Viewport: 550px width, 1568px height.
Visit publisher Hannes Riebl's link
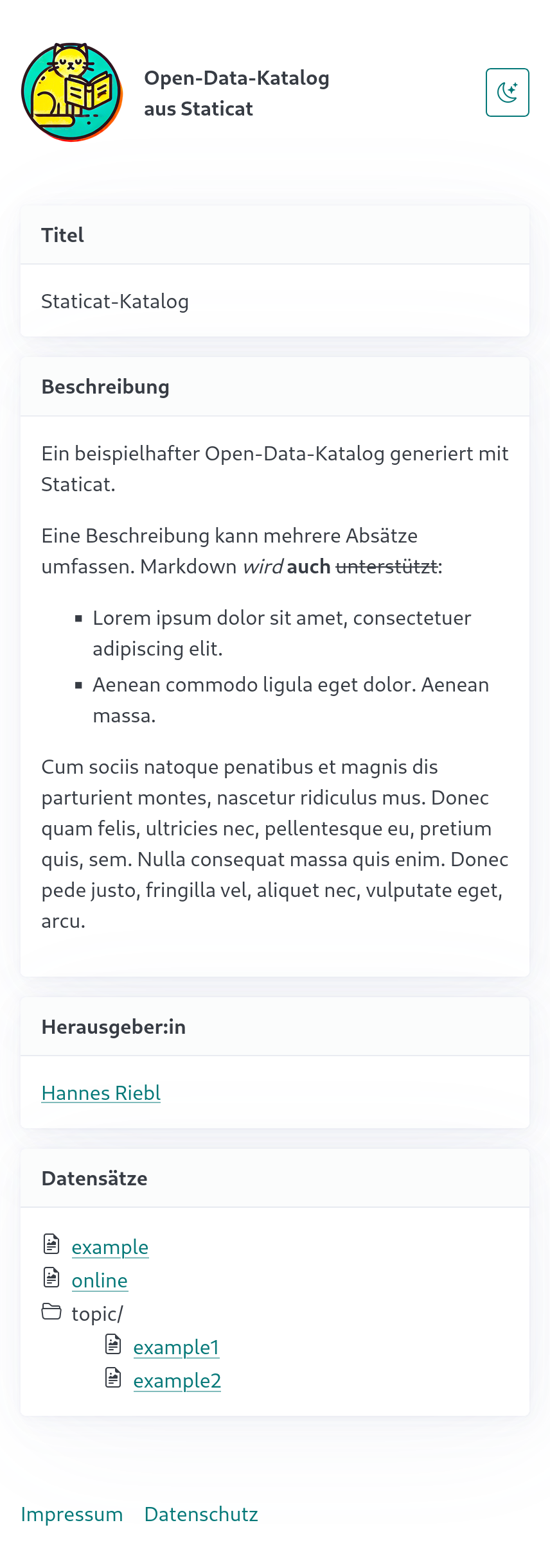[101, 1093]
